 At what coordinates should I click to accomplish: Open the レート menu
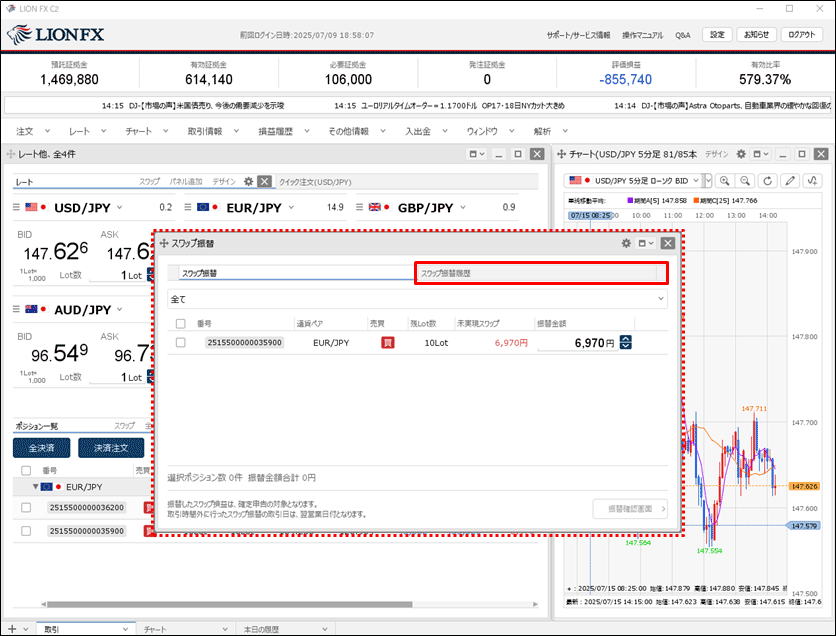[87, 131]
